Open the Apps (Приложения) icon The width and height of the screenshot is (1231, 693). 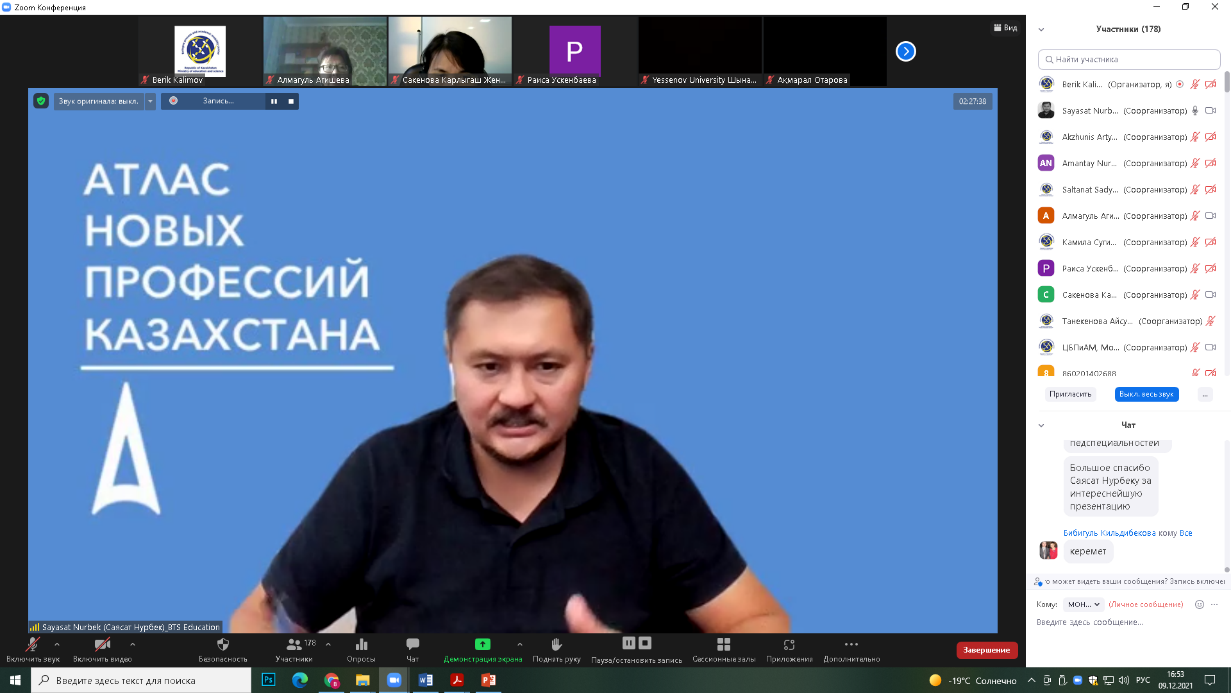point(789,645)
